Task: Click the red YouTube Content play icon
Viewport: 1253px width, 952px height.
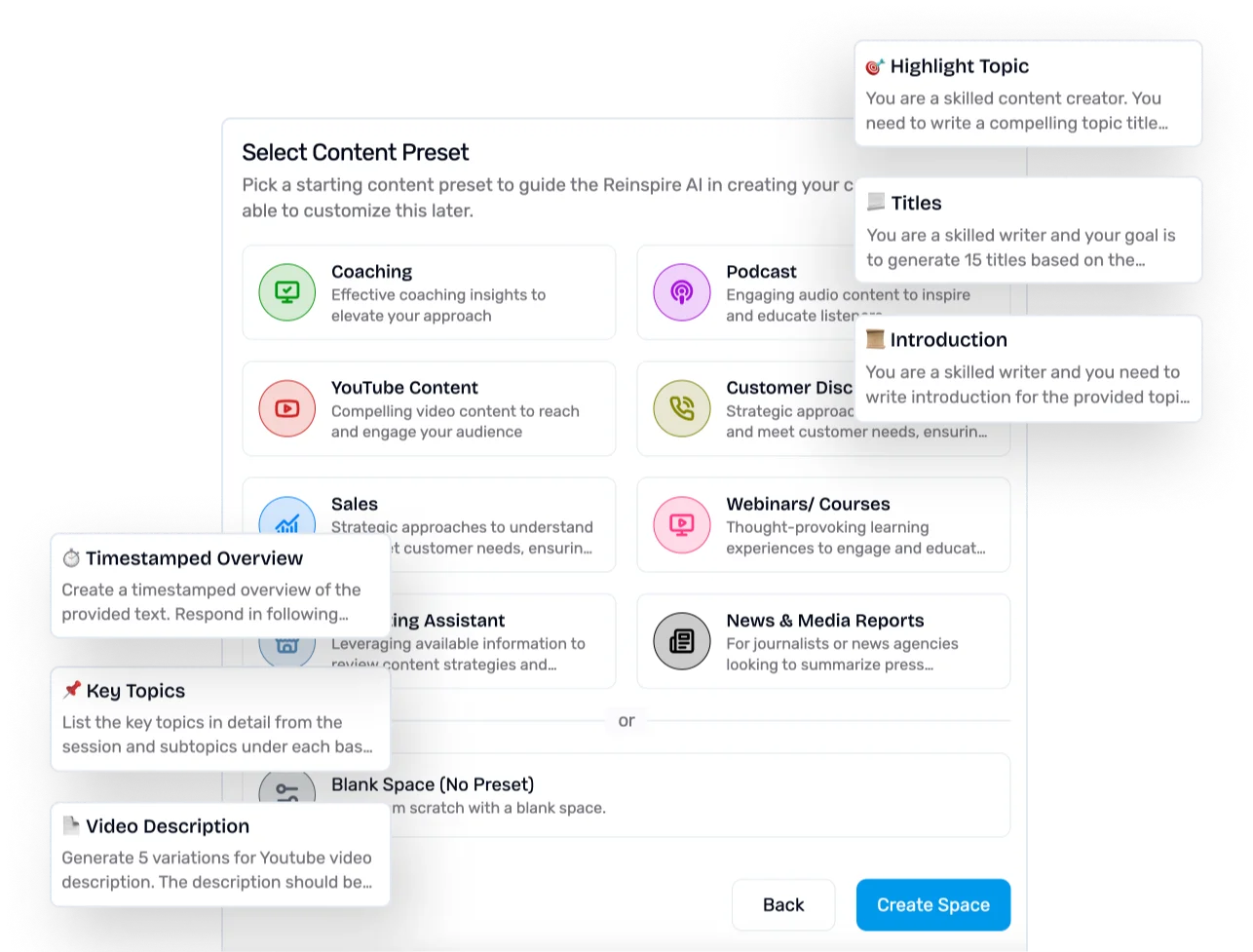Action: (287, 408)
